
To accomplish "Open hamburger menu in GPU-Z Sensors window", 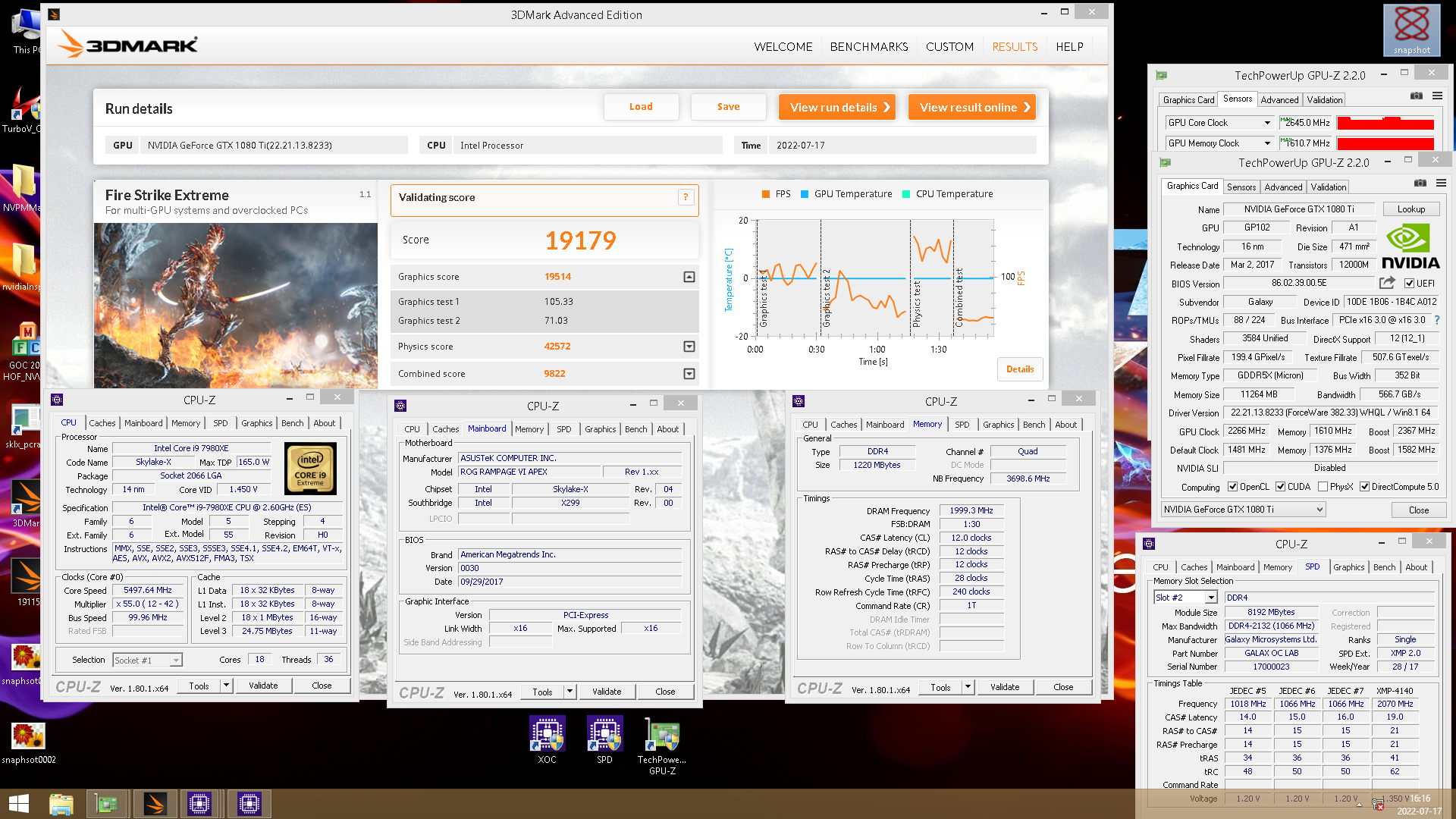I will pyautogui.click(x=1437, y=96).
